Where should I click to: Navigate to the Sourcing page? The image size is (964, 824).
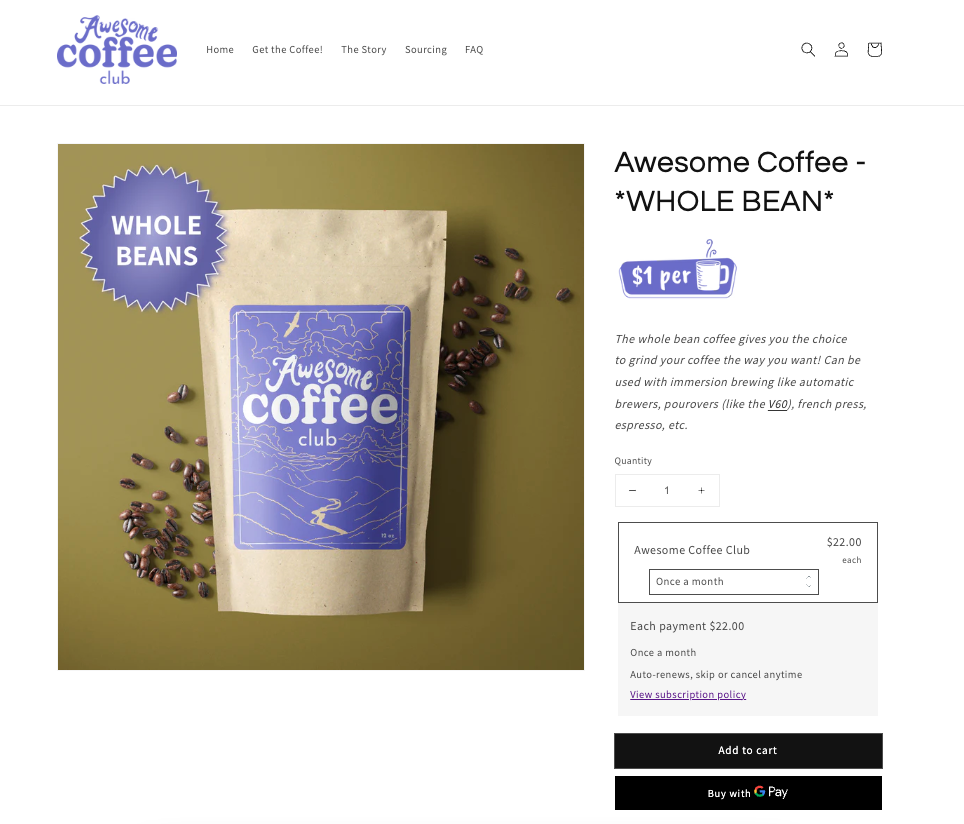(425, 50)
